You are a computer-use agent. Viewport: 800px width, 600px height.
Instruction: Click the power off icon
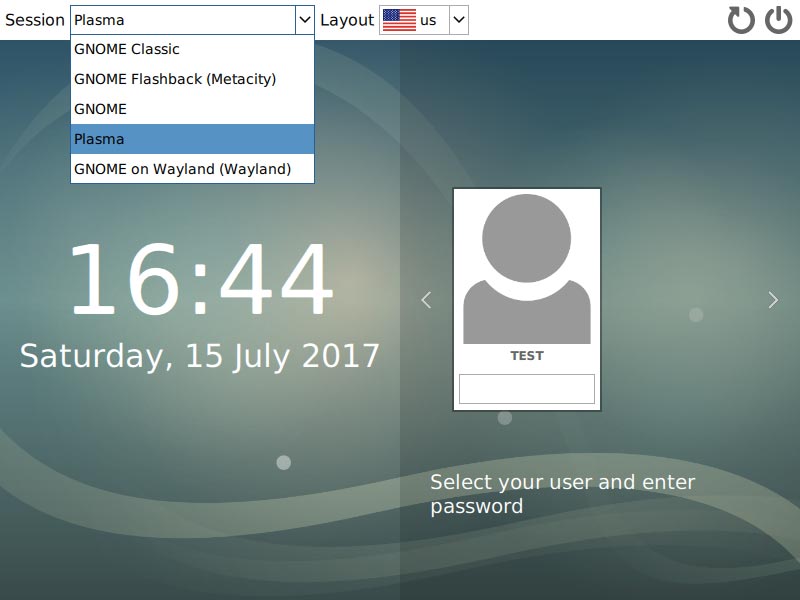779,20
